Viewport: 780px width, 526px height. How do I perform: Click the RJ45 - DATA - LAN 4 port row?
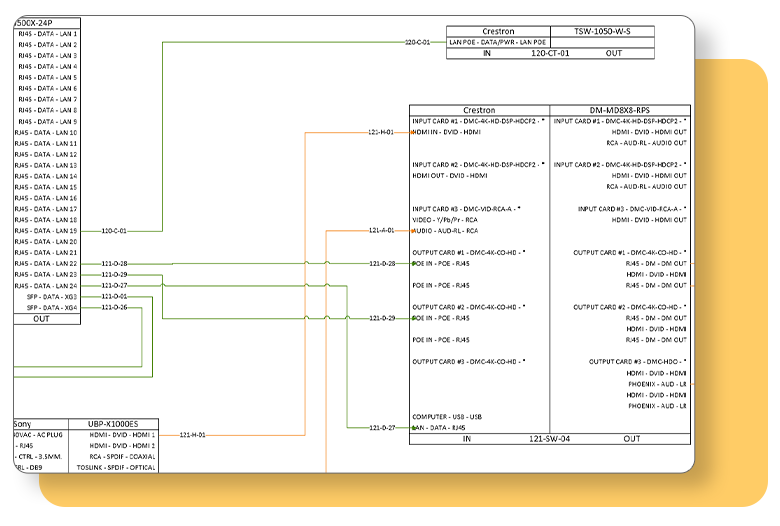tap(48, 67)
